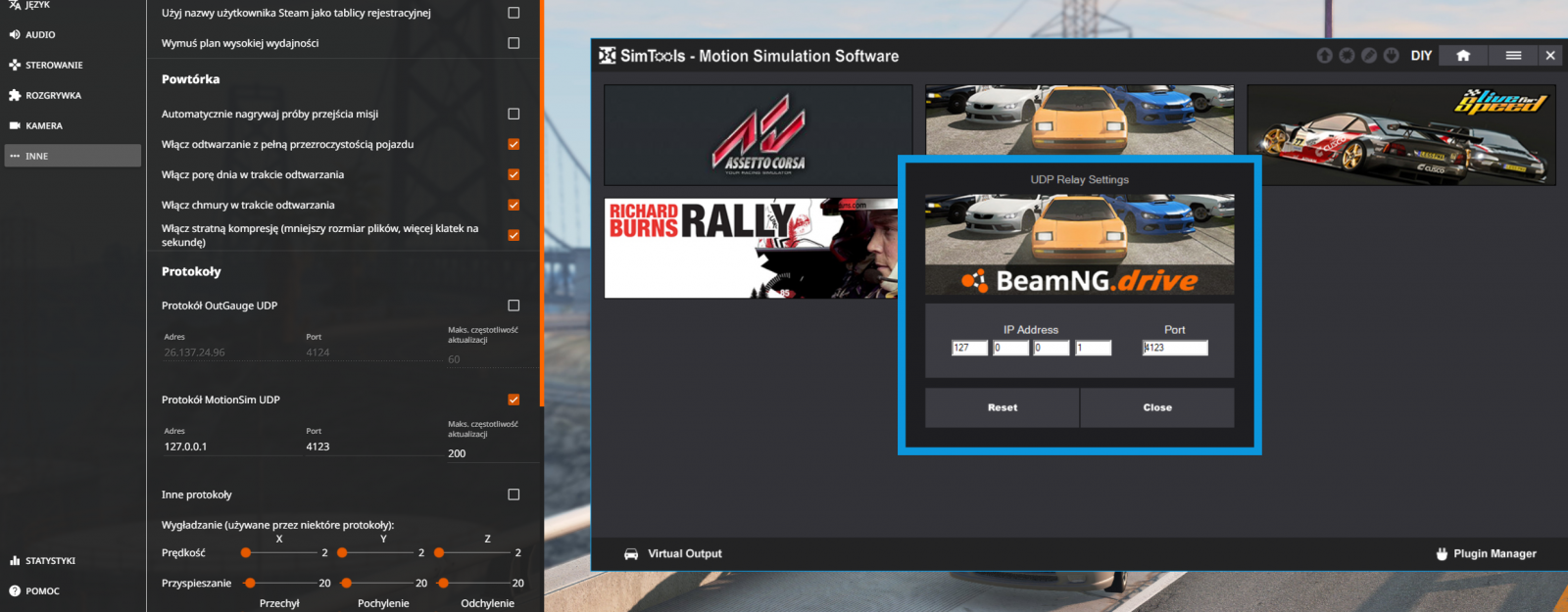
Task: Click Reset in UDP Relay Settings
Action: pyautogui.click(x=1002, y=407)
